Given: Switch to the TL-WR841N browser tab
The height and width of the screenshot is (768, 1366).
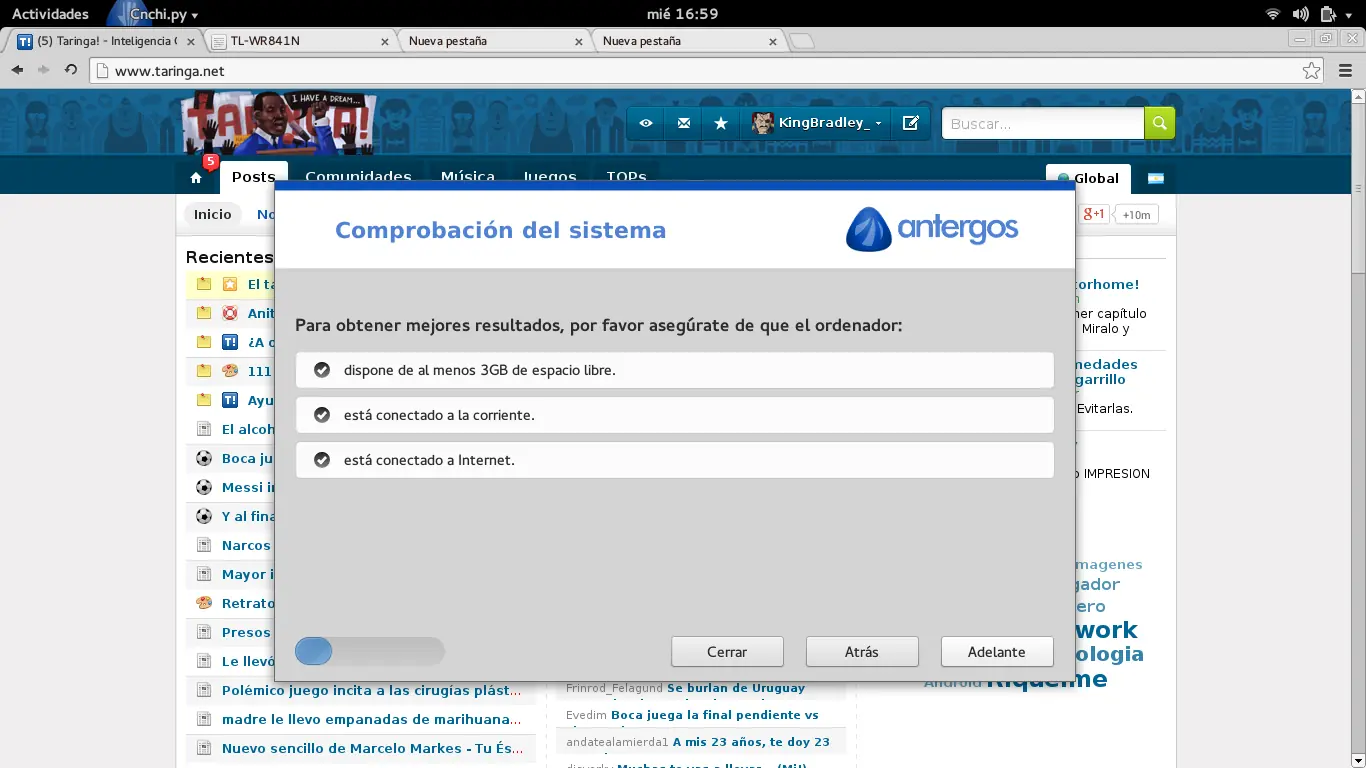Looking at the screenshot, I should point(300,41).
